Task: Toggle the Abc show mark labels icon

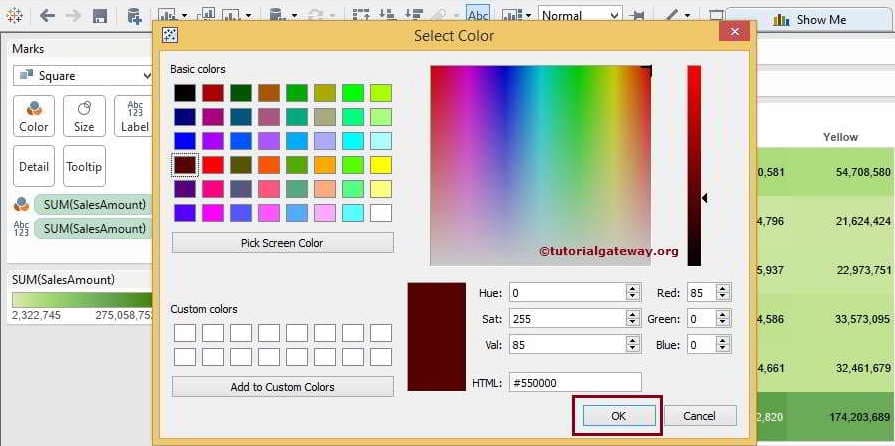Action: pyautogui.click(x=478, y=15)
